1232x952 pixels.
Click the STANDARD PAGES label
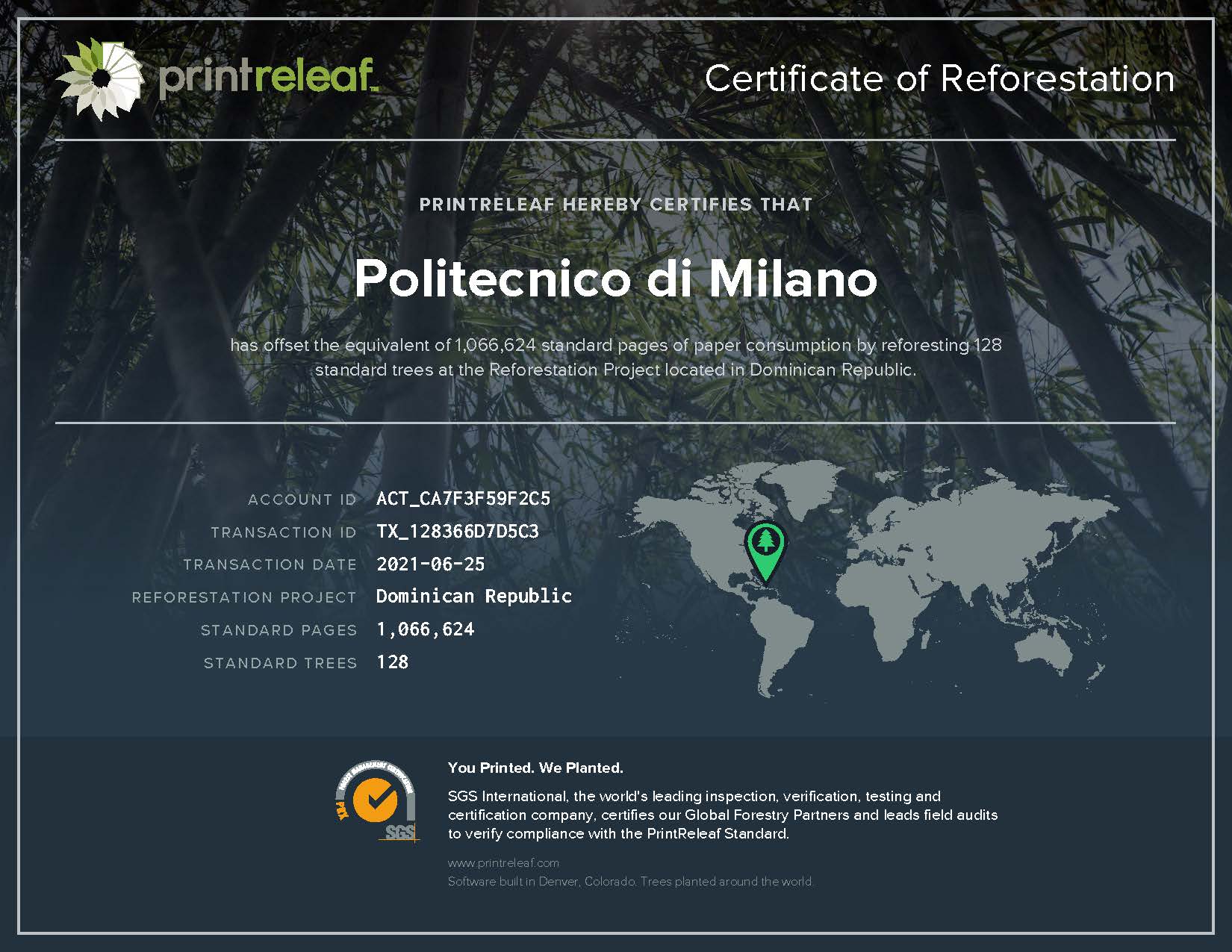pos(279,631)
